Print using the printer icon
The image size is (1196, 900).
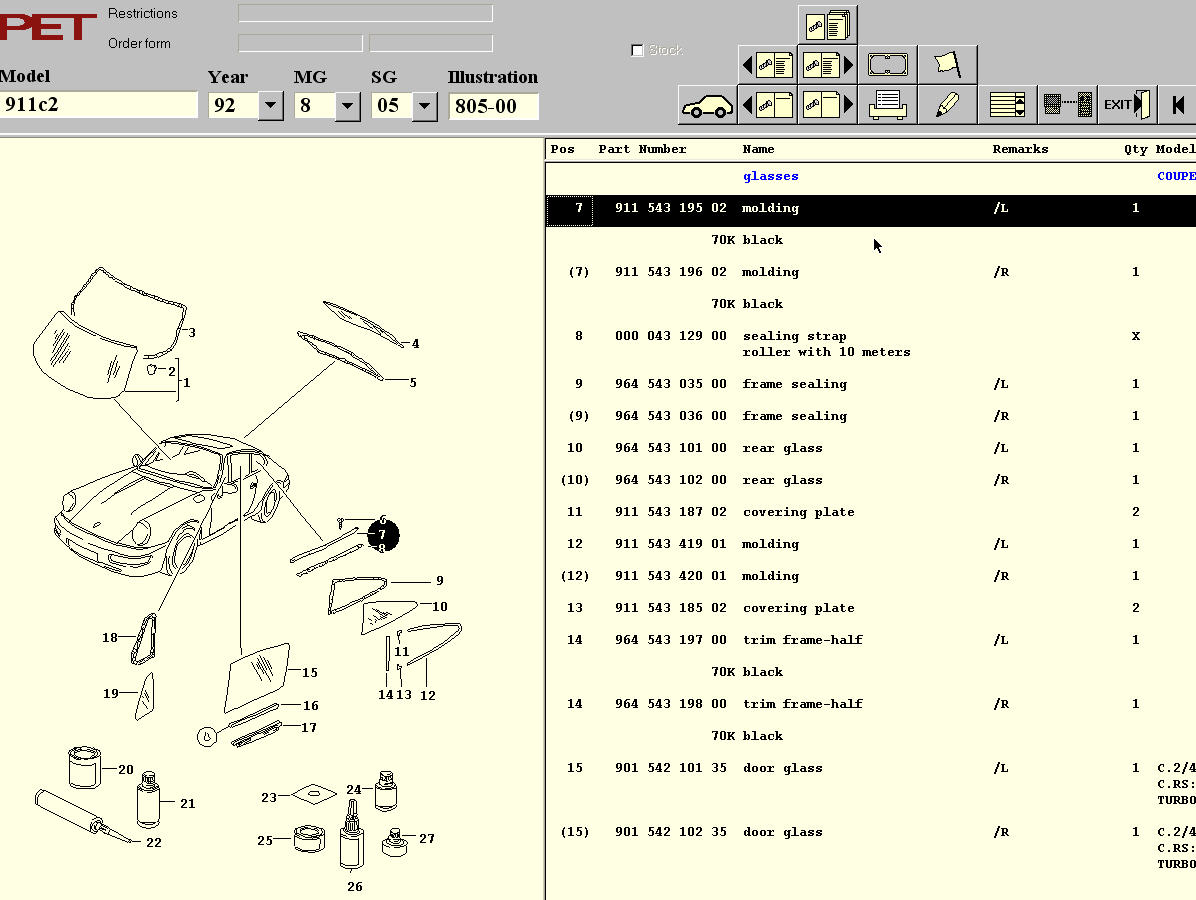tap(888, 104)
